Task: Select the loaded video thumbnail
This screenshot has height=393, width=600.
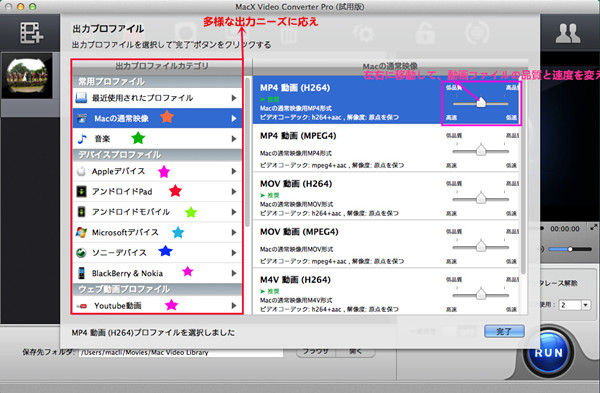Action: (27, 76)
